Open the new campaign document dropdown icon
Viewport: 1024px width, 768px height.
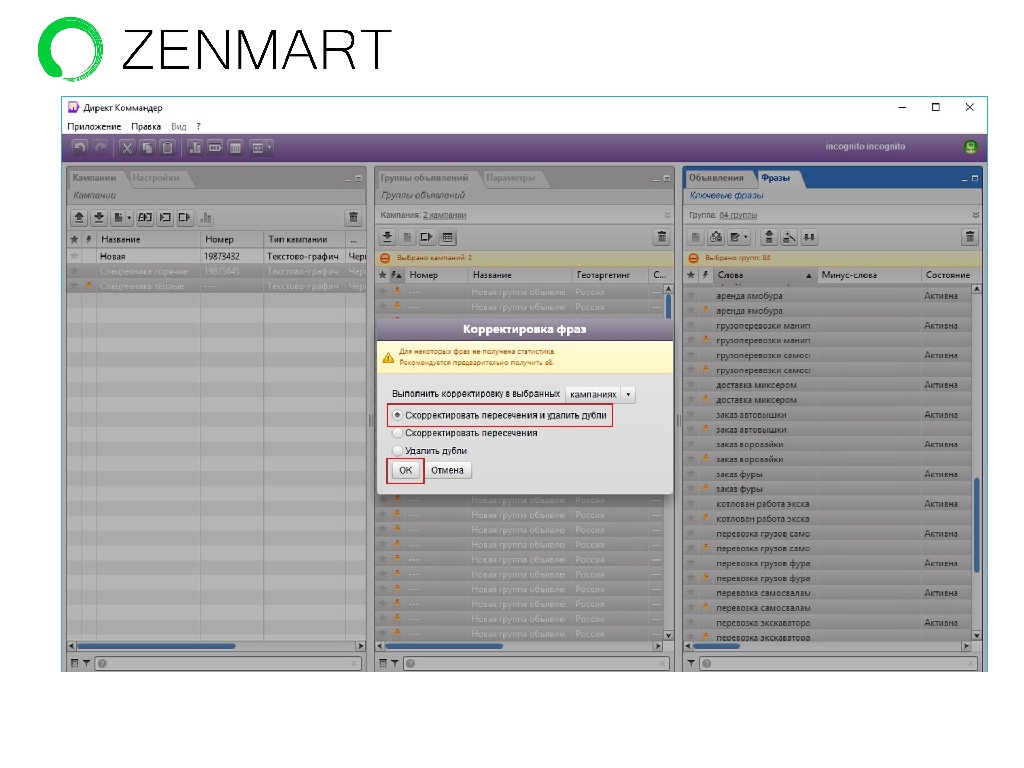122,217
